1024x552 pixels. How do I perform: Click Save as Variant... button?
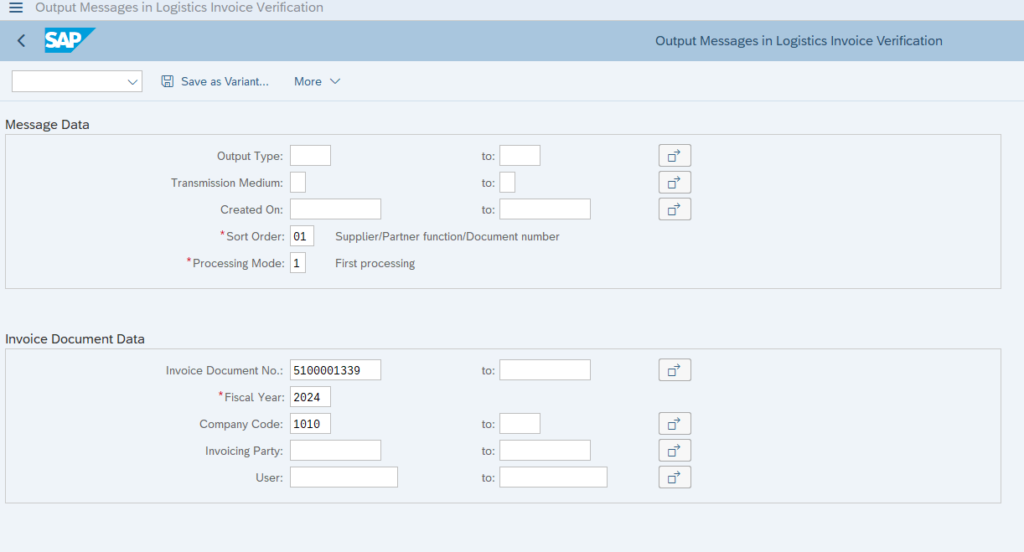tap(215, 82)
